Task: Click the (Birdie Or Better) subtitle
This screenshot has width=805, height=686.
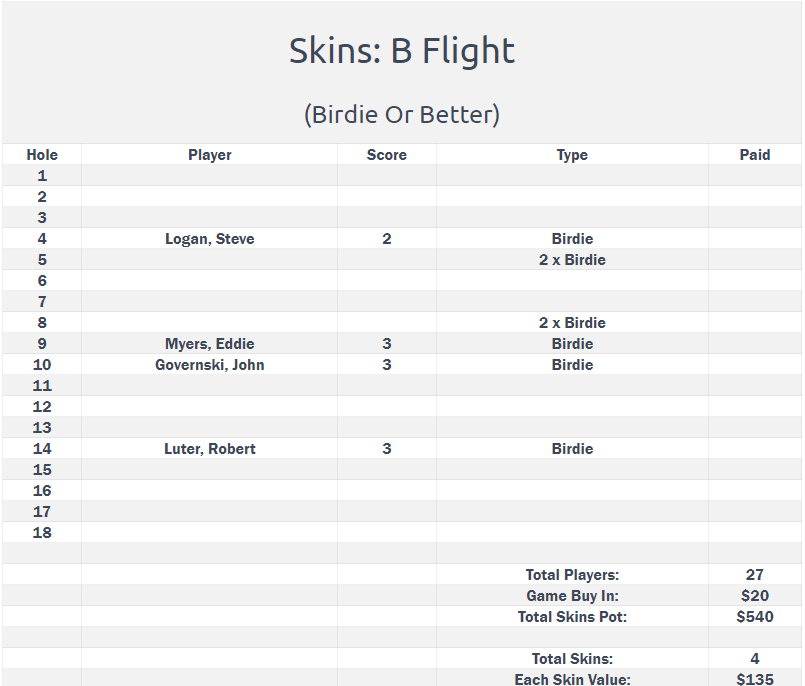Action: pos(402,114)
